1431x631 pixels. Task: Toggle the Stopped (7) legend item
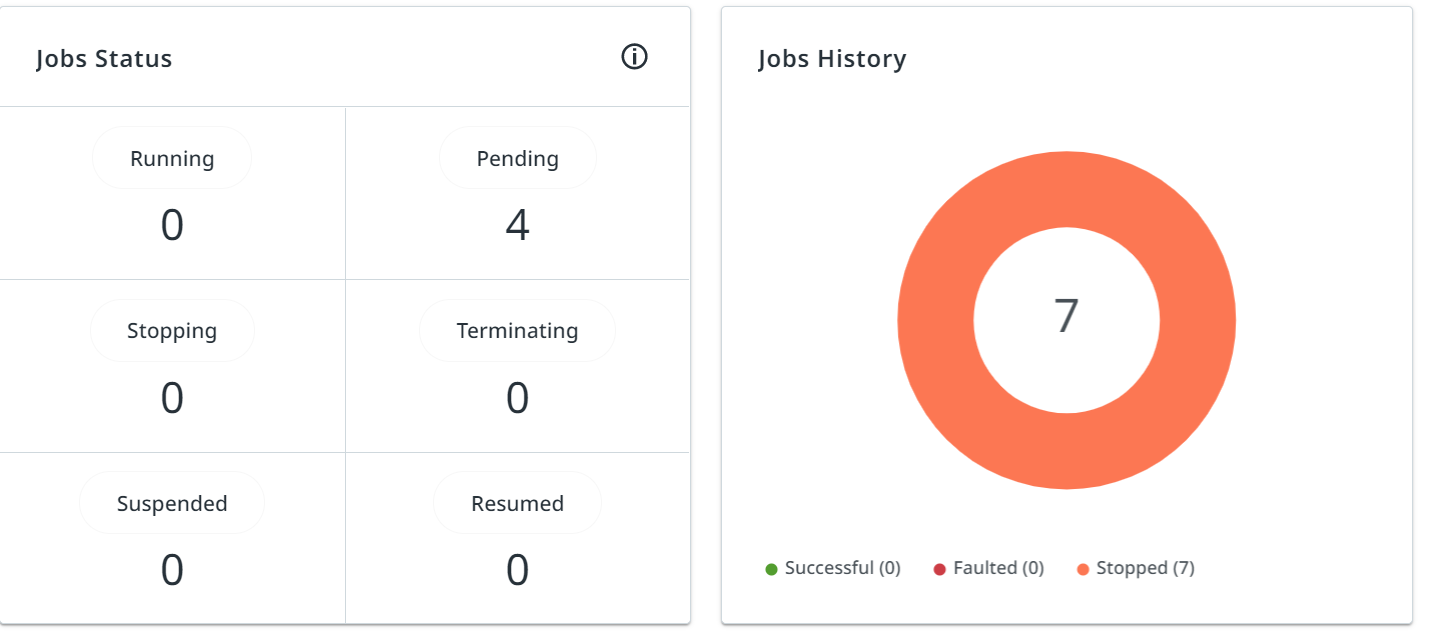tap(1136, 568)
